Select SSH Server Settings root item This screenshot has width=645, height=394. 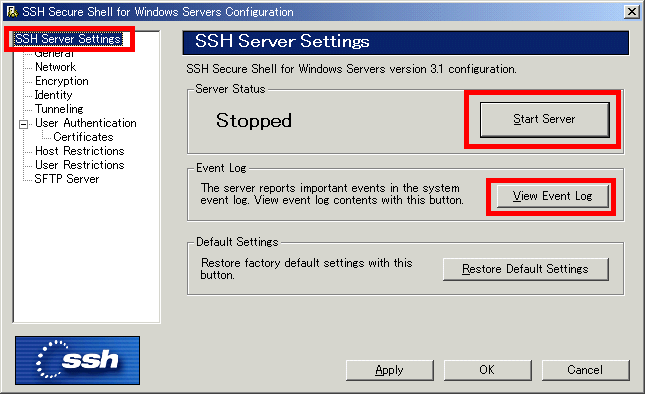(68, 39)
